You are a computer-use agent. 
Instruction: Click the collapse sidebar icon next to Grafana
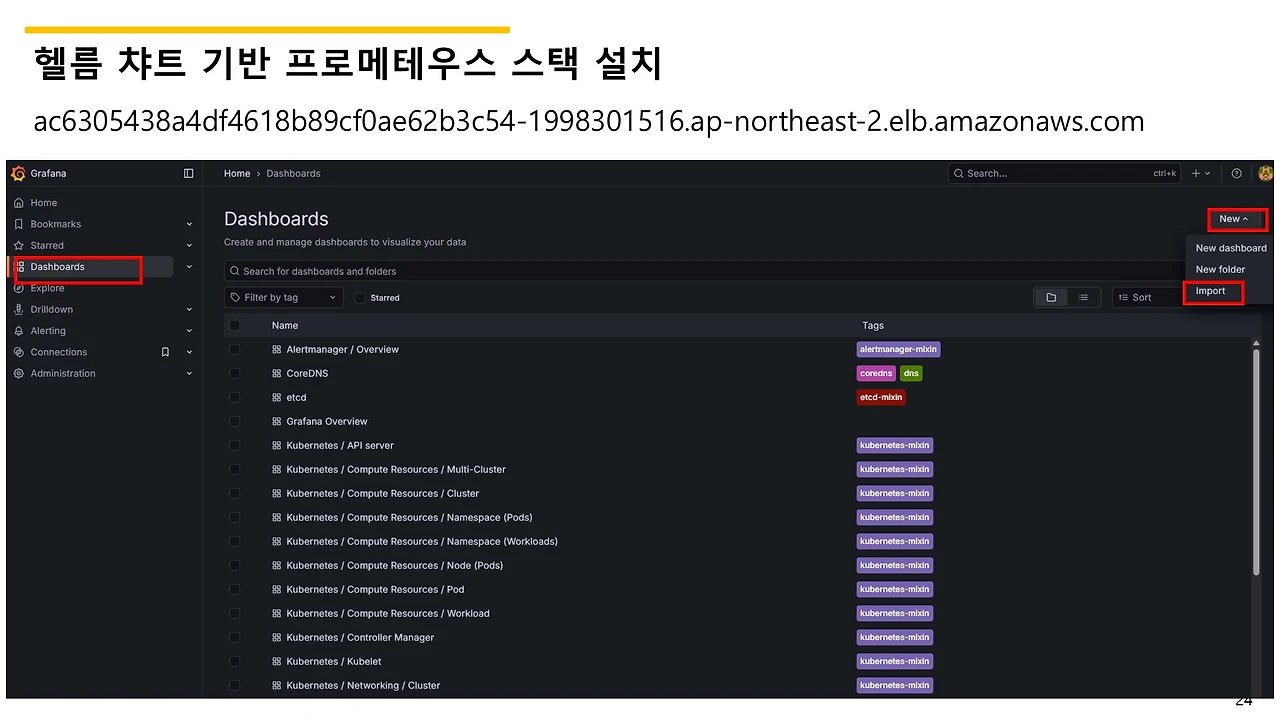tap(189, 172)
